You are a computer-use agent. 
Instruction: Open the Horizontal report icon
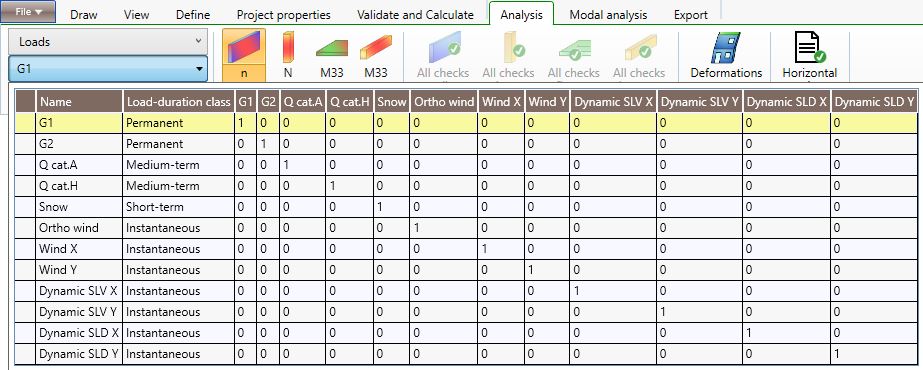(x=809, y=55)
